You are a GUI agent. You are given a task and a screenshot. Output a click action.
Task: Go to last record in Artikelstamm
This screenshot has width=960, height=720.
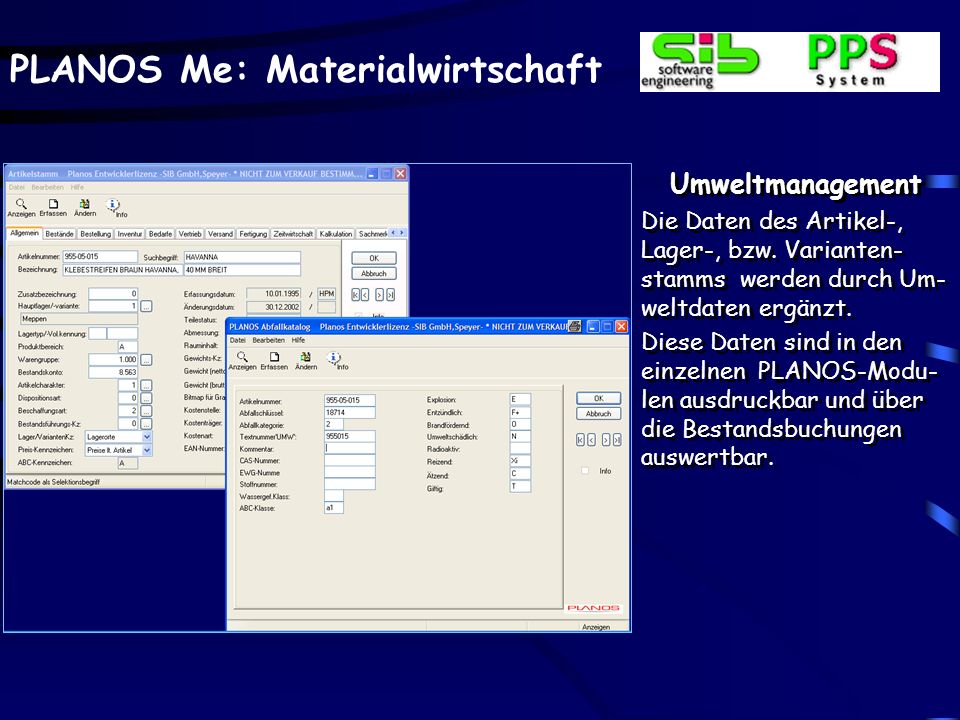click(x=391, y=295)
